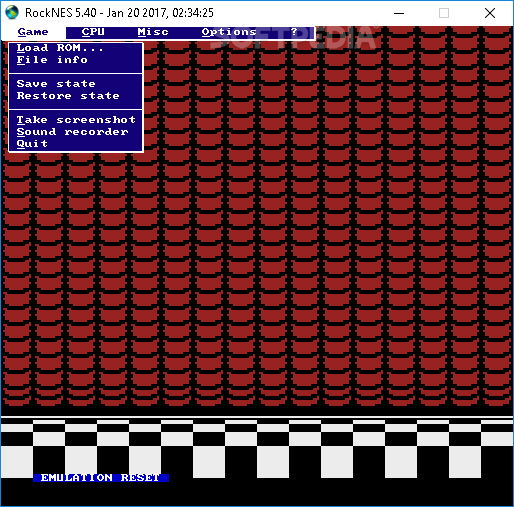Screen dimensions: 514x507
Task: Click the EMULATION RESET status message
Action: (x=101, y=478)
